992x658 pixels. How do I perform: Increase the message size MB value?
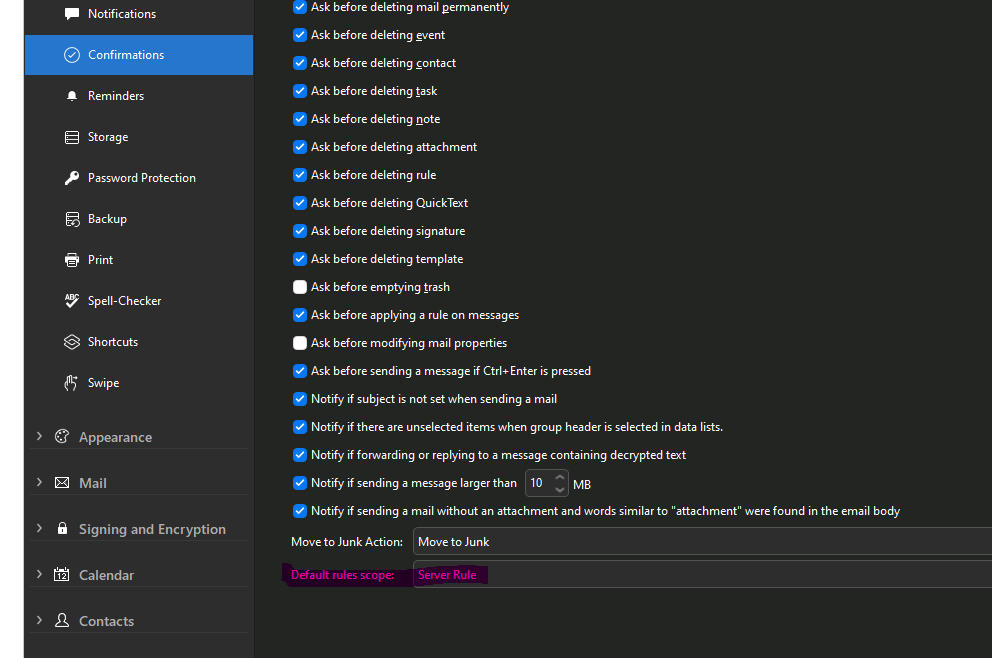(560, 476)
